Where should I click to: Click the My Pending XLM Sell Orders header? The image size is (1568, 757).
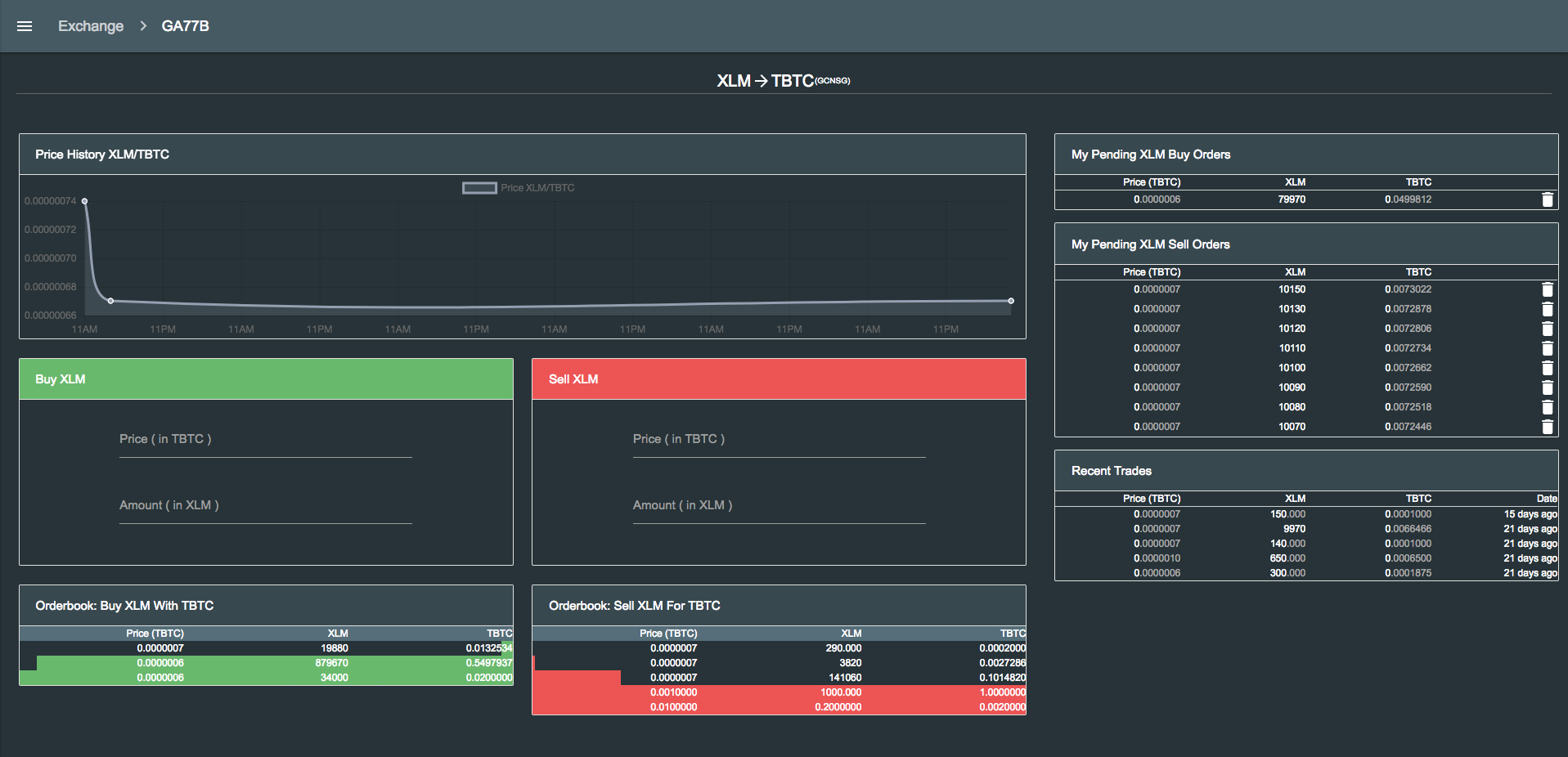point(1306,244)
